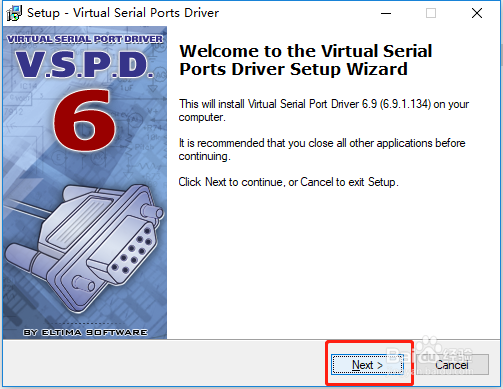503x389 pixels.
Task: Cancel the Virtual Serial Ports Driver setup
Action: [x=452, y=365]
